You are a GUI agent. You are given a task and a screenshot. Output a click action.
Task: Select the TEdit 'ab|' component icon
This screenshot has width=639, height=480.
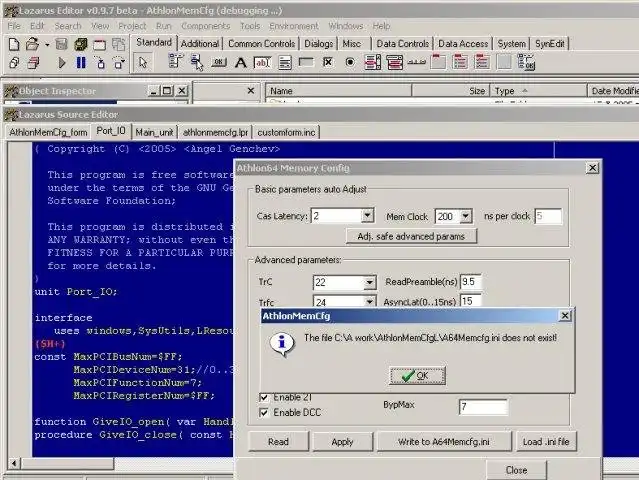[x=262, y=62]
